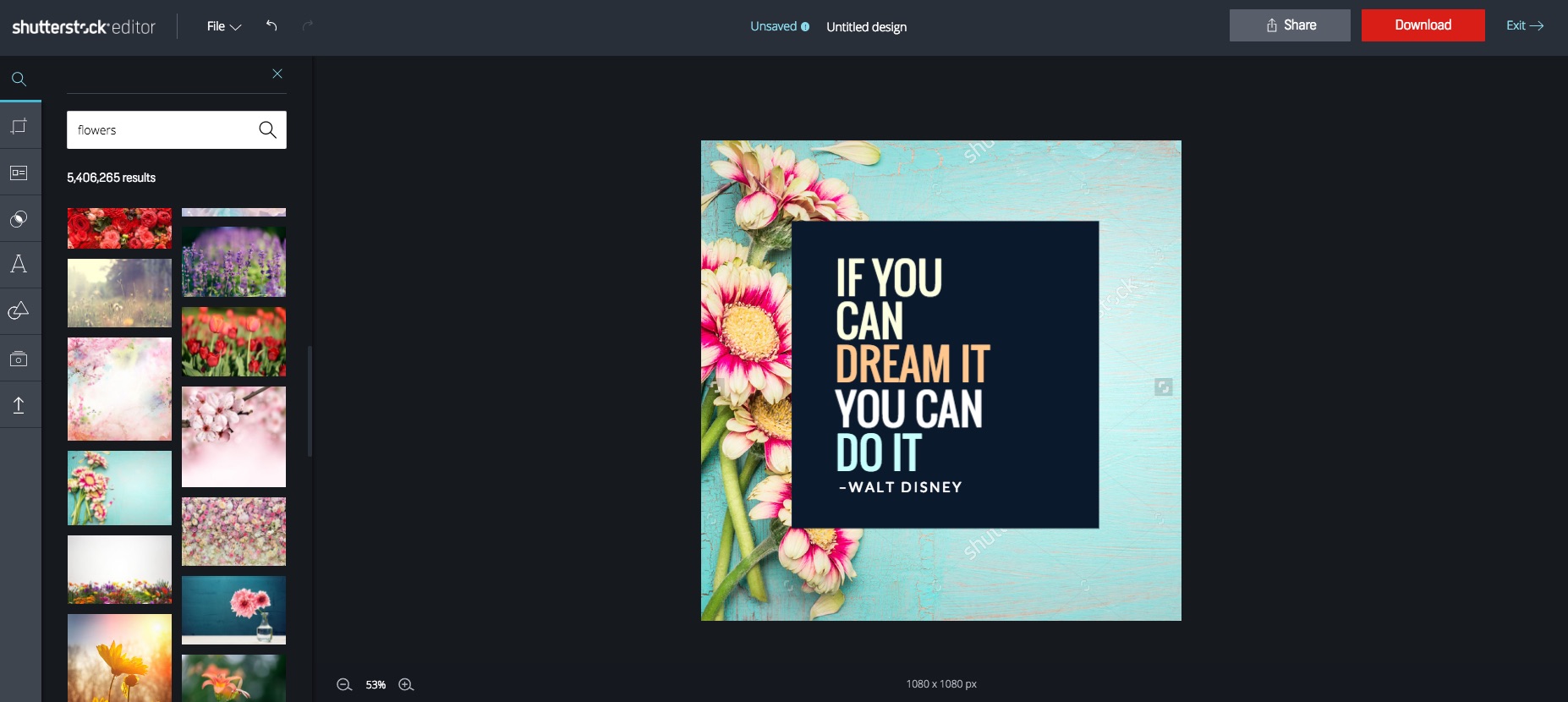
Task: Redo the last undone action
Action: click(308, 25)
